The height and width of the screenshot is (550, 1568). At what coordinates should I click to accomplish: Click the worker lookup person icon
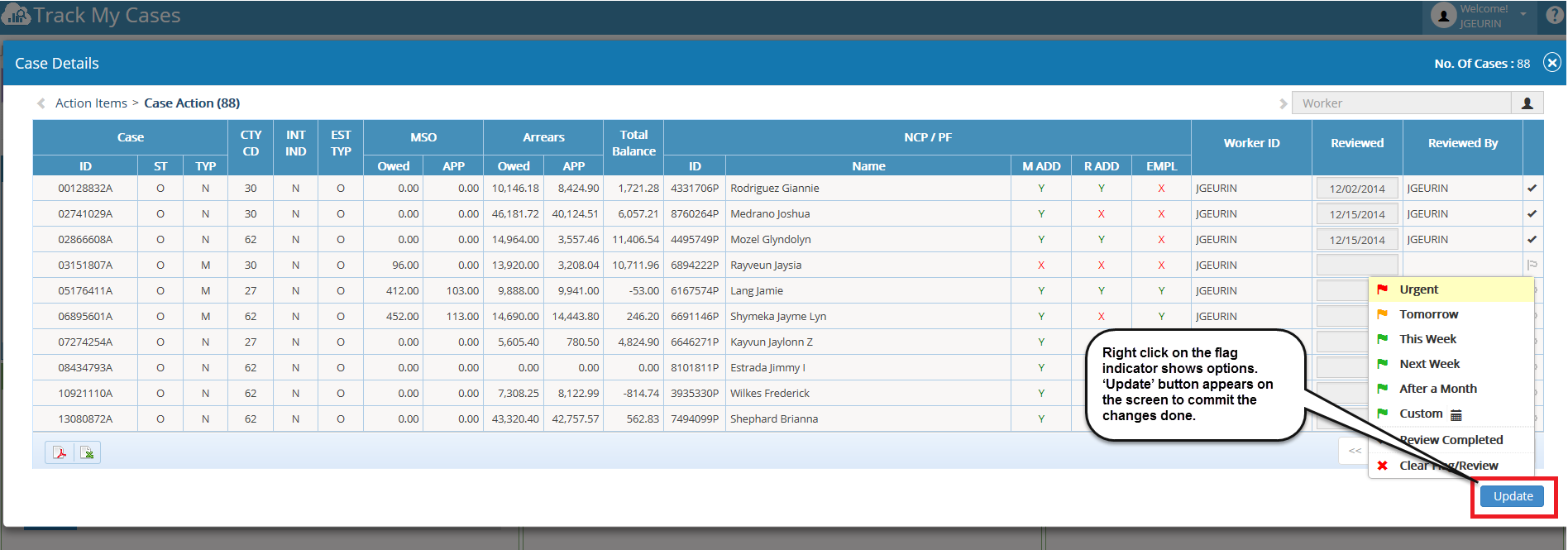click(x=1527, y=103)
